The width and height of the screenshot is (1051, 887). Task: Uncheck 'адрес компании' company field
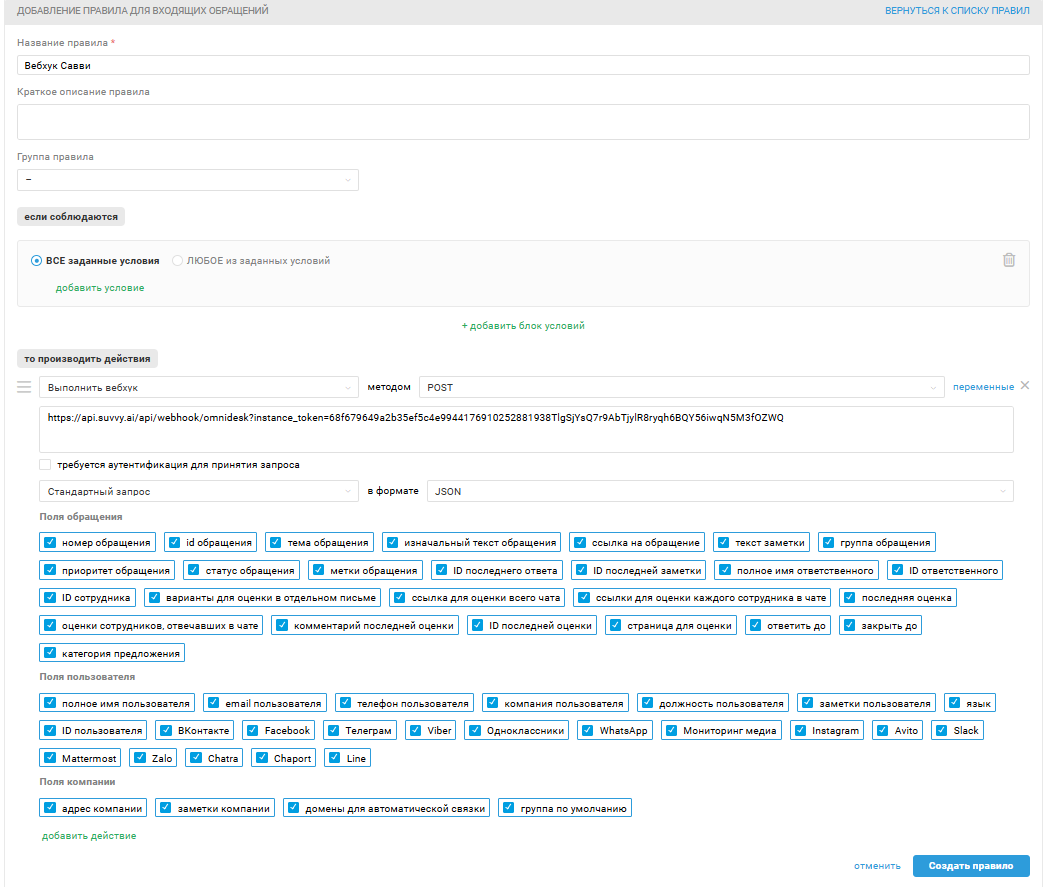coord(49,808)
